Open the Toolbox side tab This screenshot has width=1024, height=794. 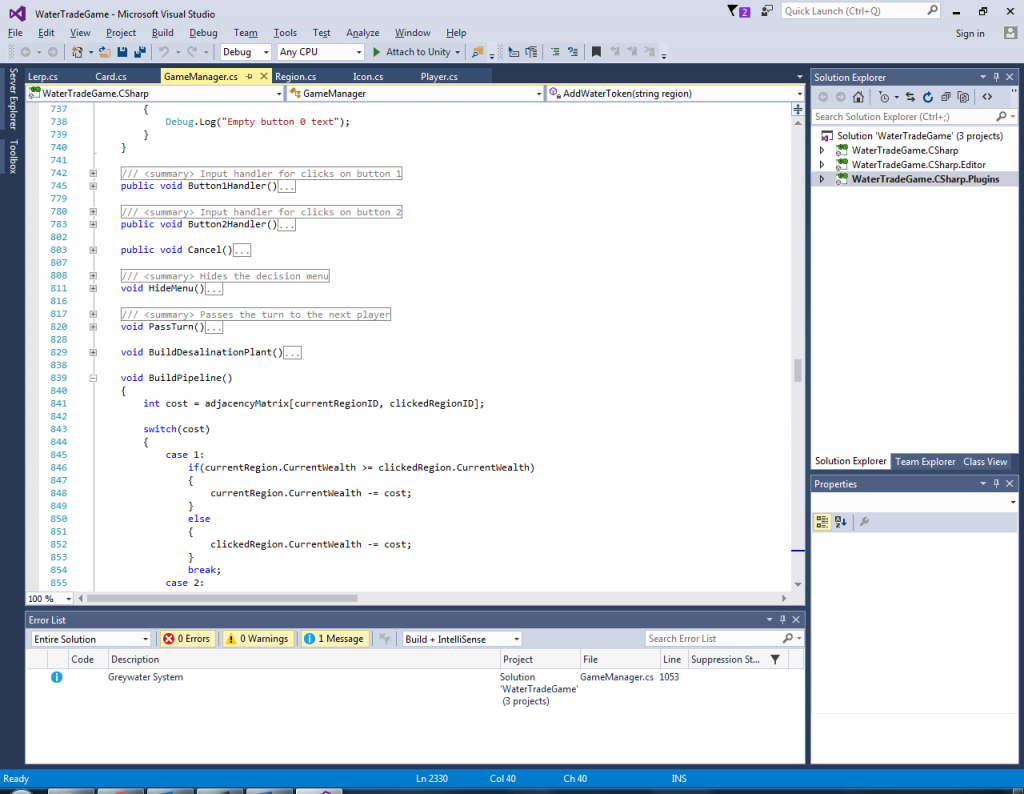(12, 157)
